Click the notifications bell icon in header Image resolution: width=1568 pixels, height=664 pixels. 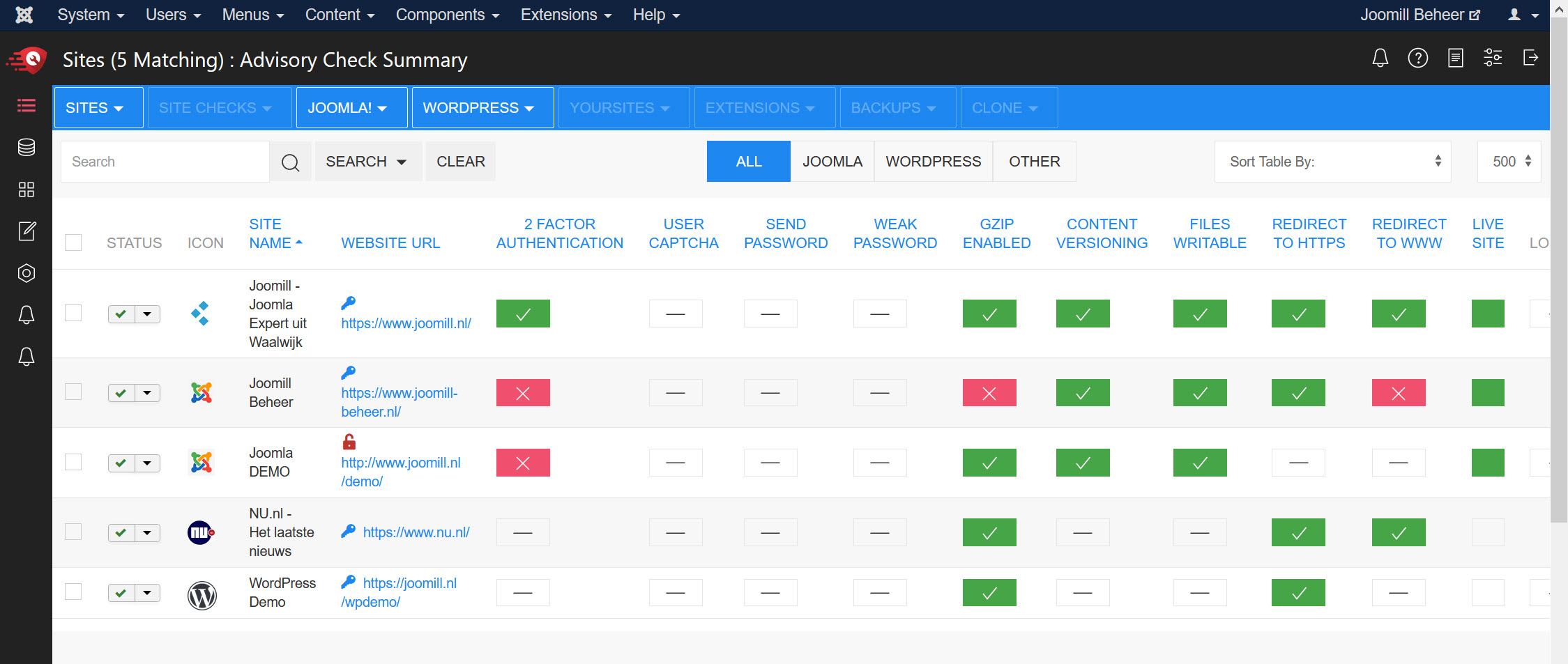tap(1380, 59)
